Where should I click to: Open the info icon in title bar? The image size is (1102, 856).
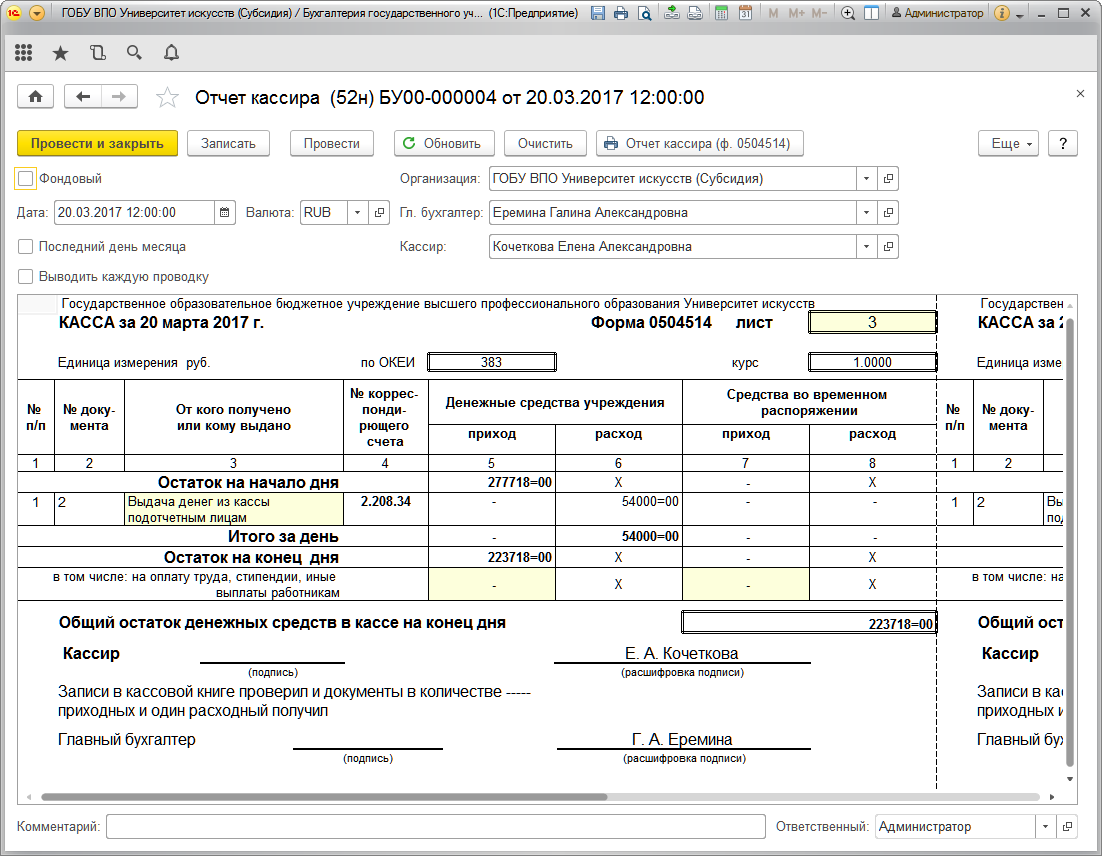(x=1002, y=13)
